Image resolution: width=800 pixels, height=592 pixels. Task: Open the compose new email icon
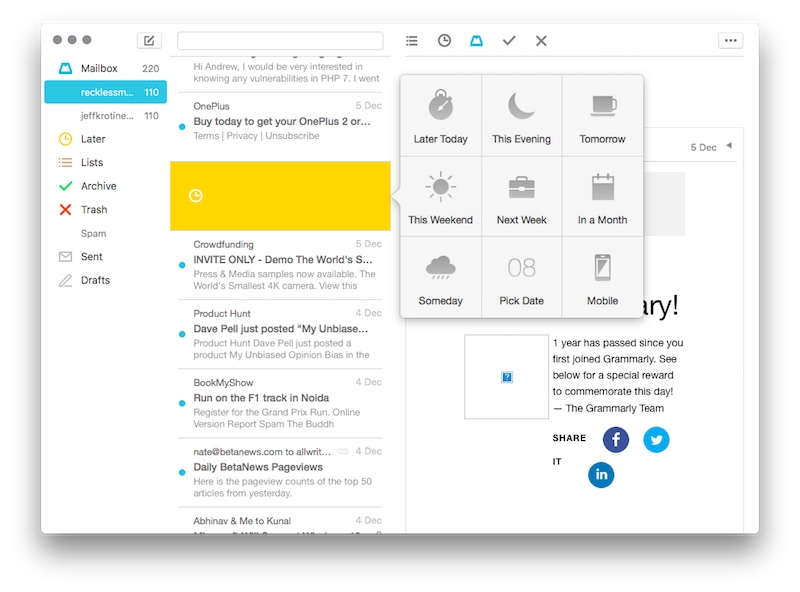pyautogui.click(x=148, y=41)
